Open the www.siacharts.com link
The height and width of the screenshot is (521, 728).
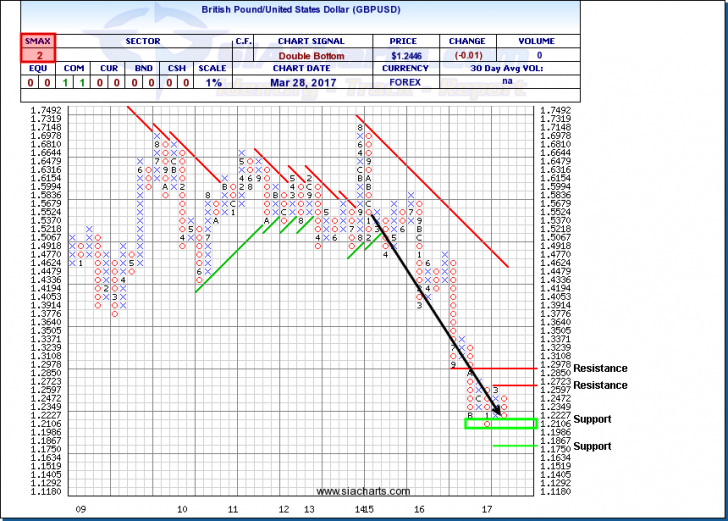pyautogui.click(x=362, y=492)
